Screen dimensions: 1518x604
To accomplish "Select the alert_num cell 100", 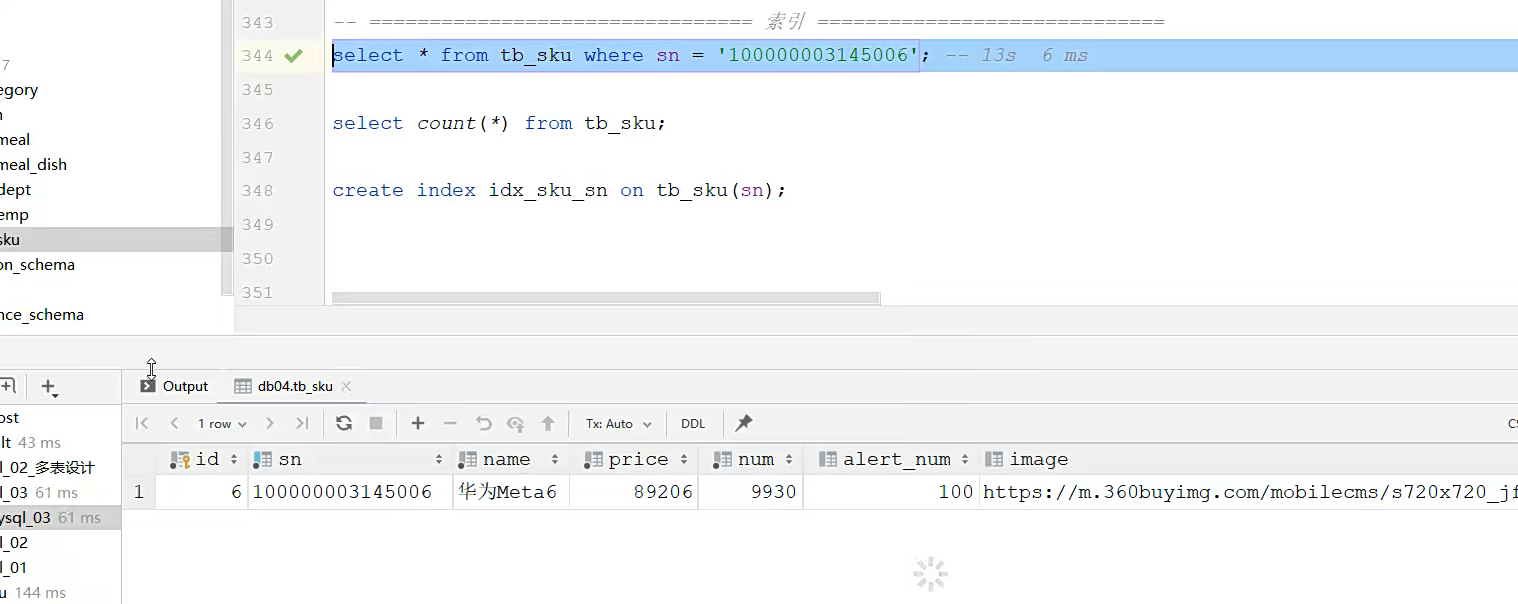I will (x=892, y=492).
